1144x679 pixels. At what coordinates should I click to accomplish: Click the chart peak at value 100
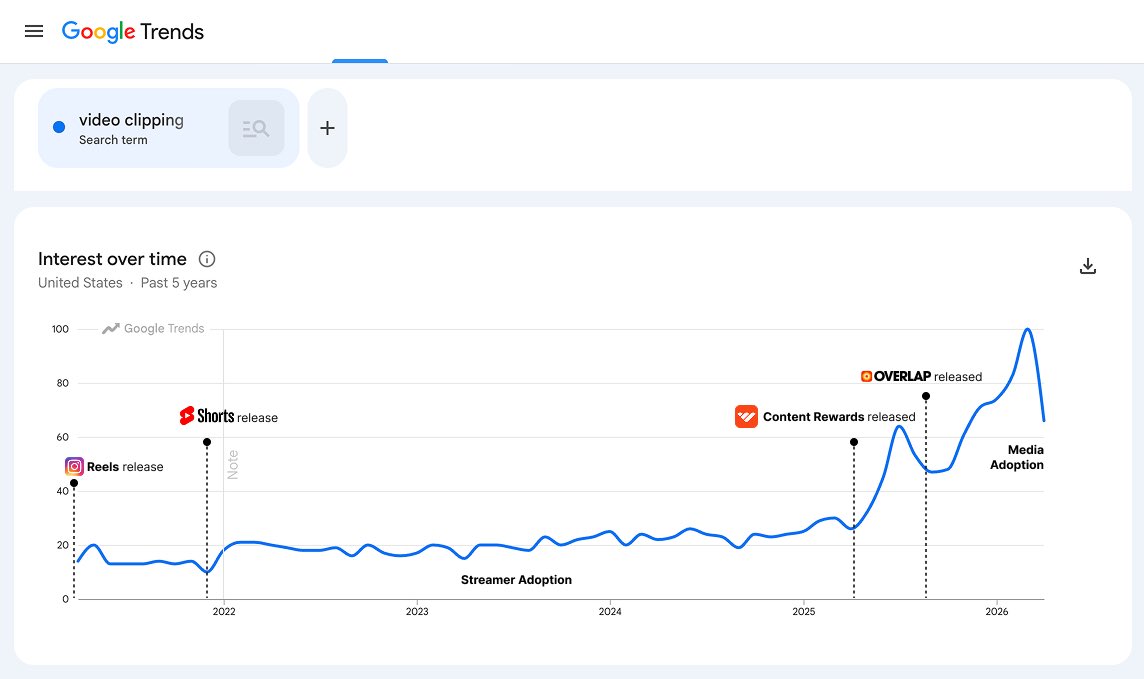[x=1027, y=330]
